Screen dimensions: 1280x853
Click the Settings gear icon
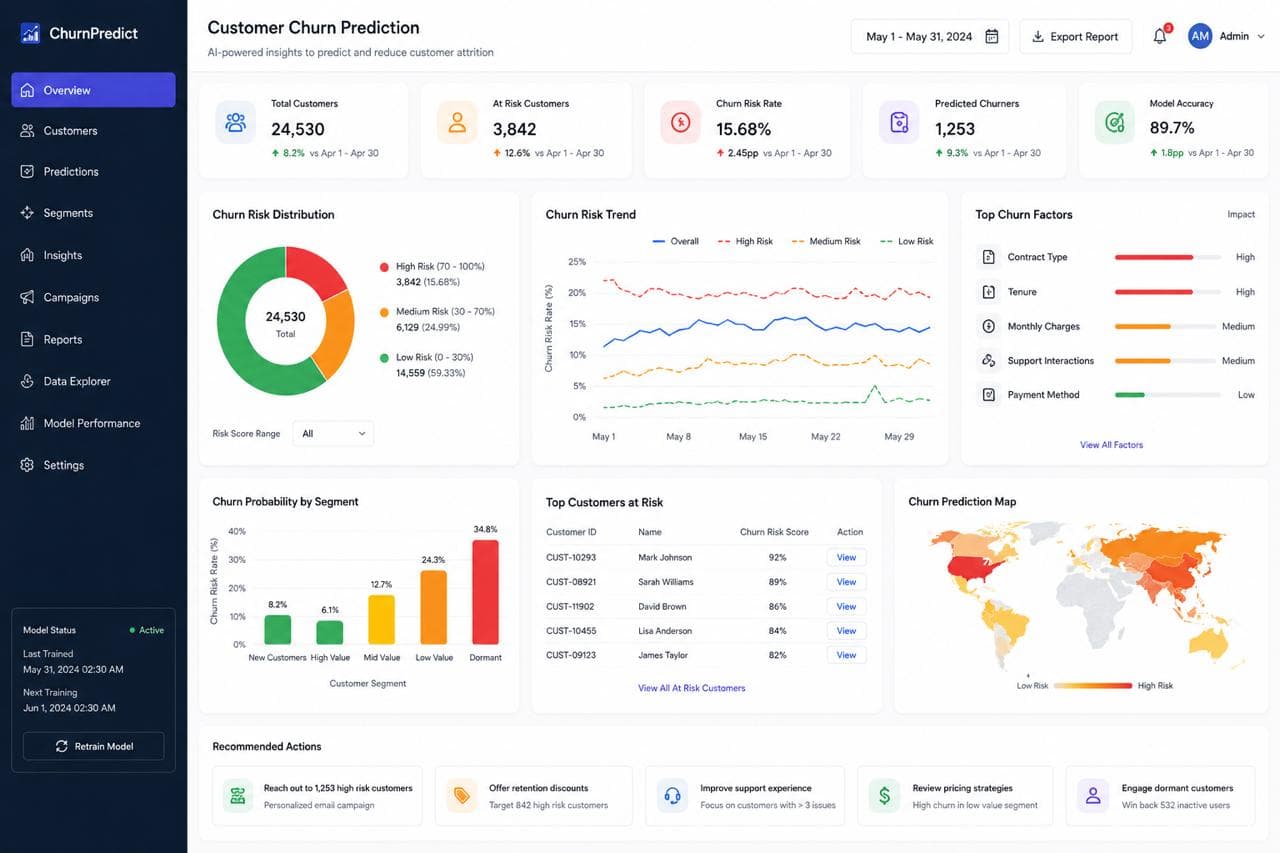[x=27, y=465]
